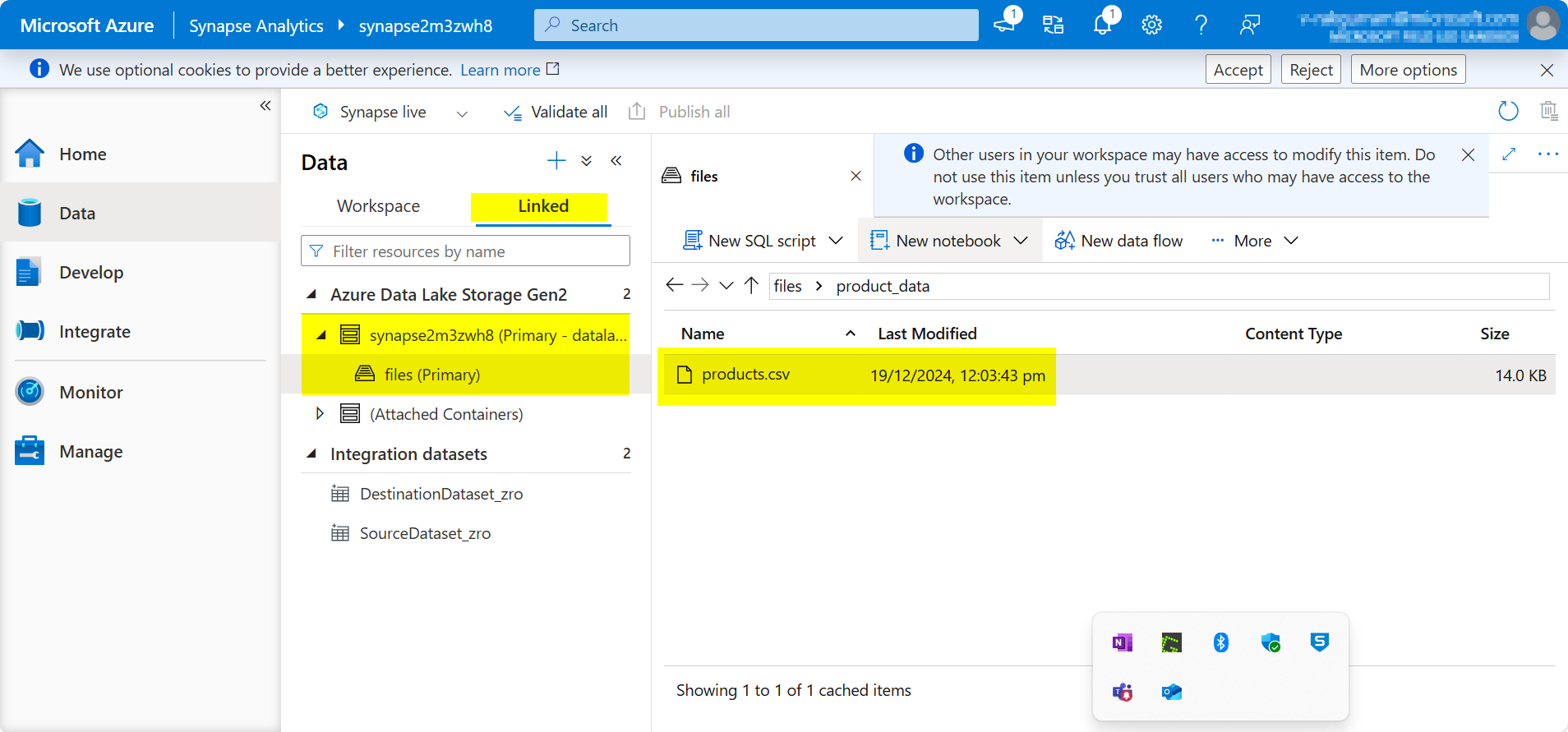
Task: Open recent locations dropdown arrow
Action: pyautogui.click(x=726, y=285)
